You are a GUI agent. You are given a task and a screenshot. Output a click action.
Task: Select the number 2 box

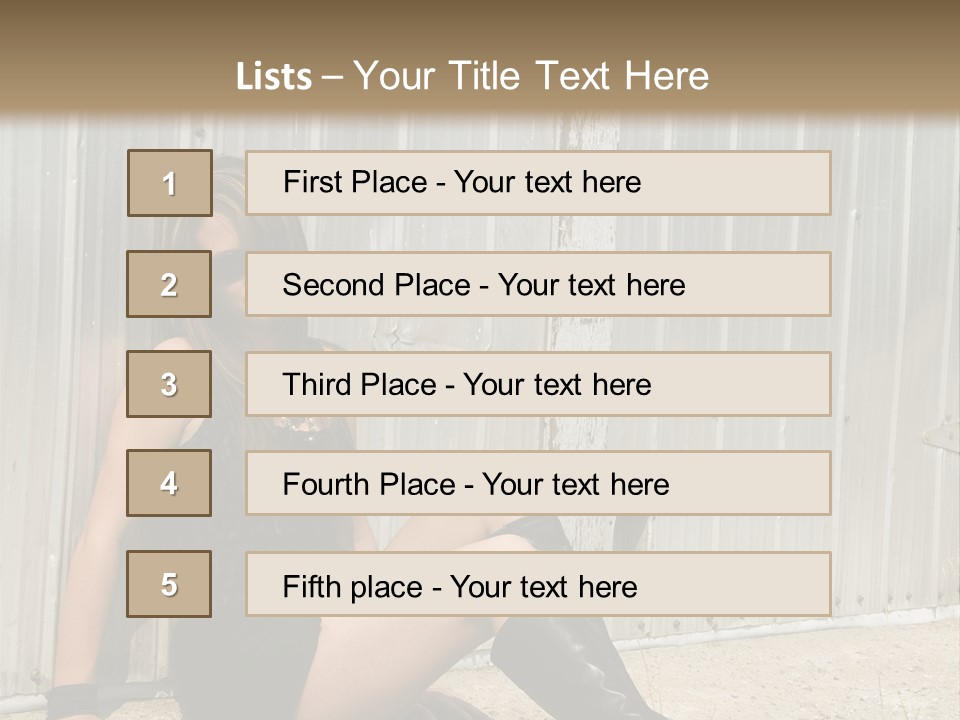pyautogui.click(x=169, y=284)
